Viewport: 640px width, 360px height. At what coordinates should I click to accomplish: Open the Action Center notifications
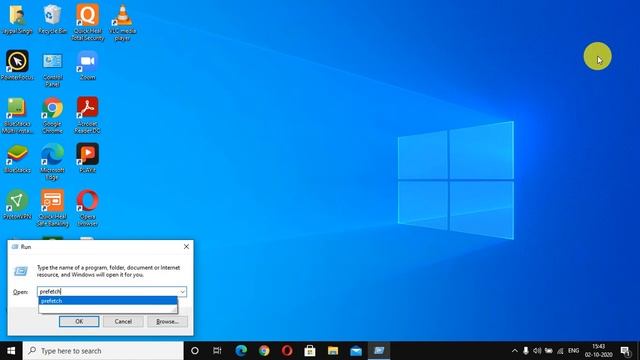[x=625, y=351]
